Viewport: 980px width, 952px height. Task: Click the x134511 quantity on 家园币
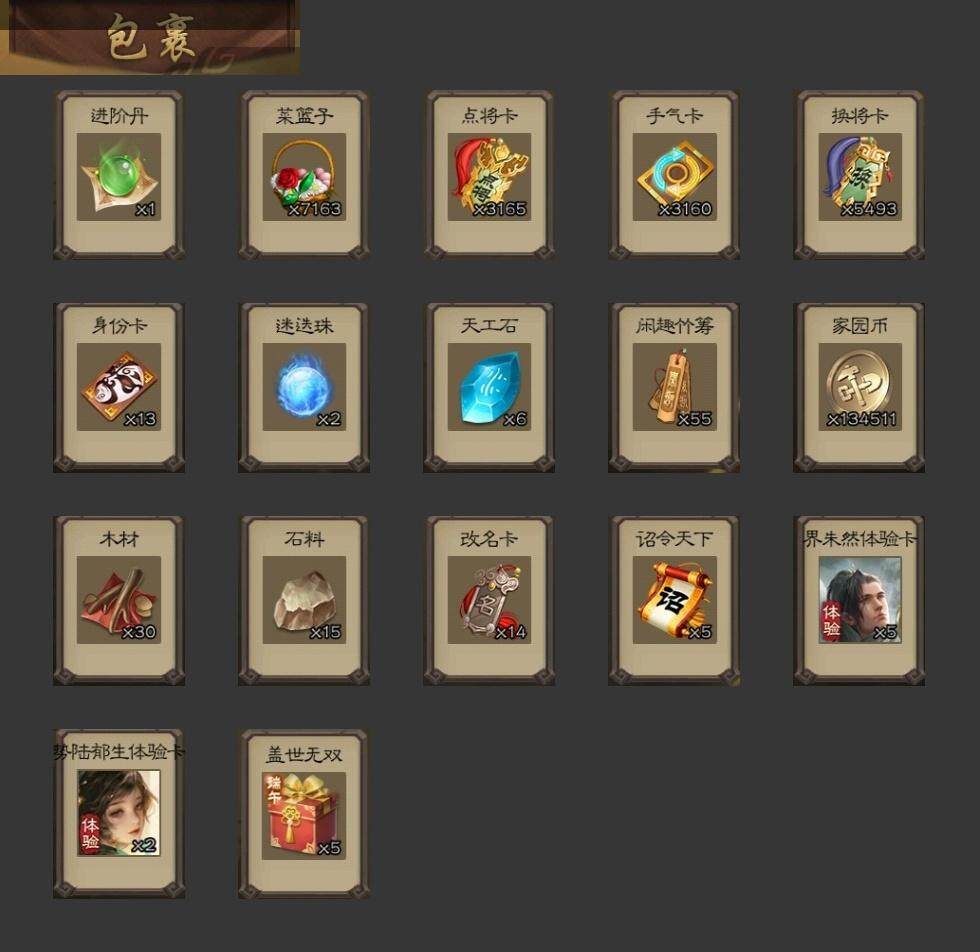862,419
